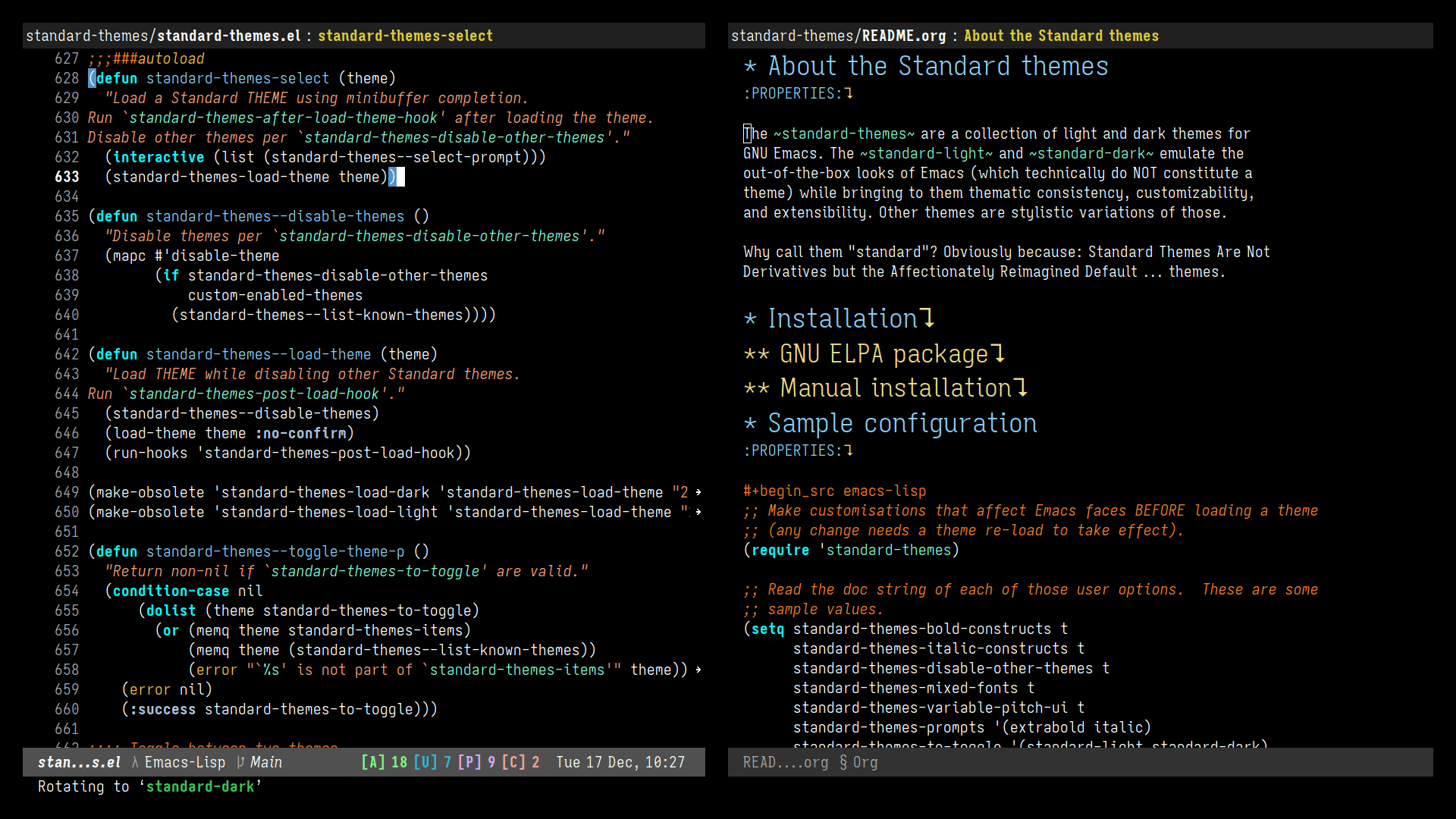
Task: Click the READ....org buffer name in mode line
Action: [x=786, y=762]
